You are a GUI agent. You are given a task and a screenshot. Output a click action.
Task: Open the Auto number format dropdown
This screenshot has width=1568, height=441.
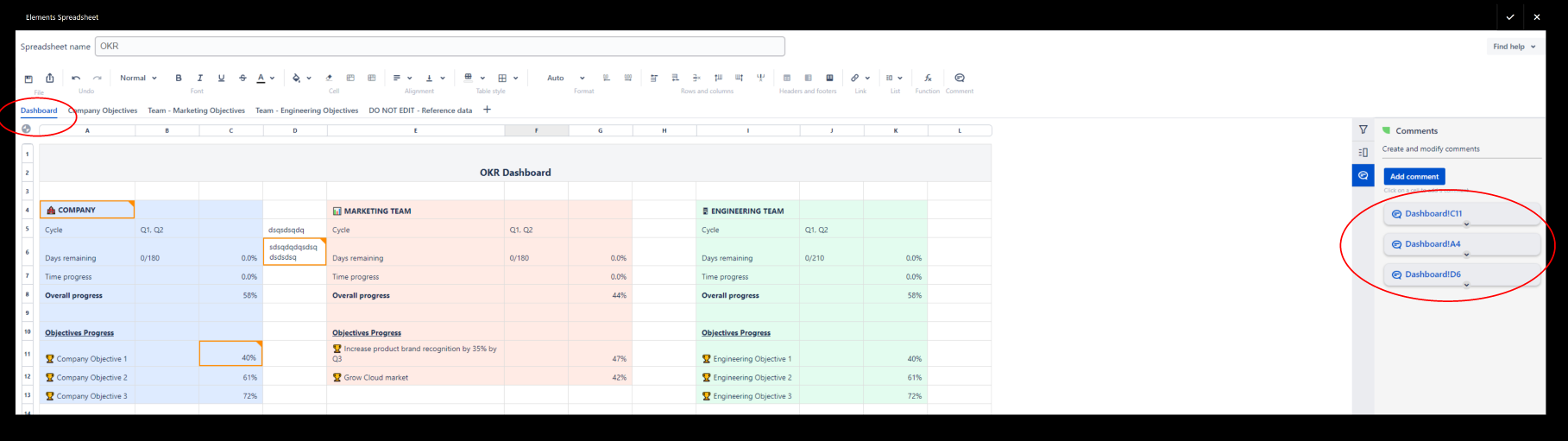(x=565, y=79)
